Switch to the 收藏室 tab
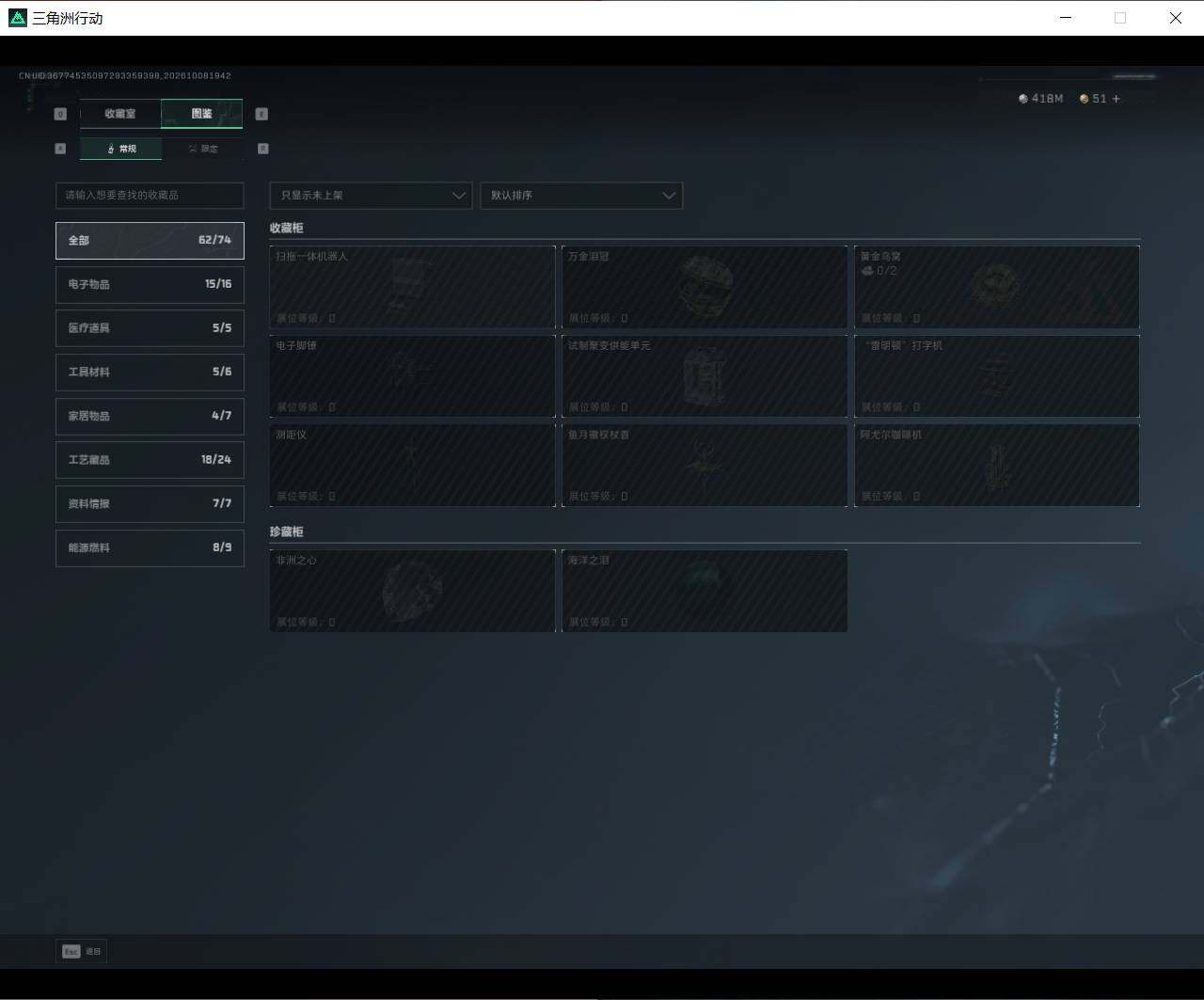 (x=120, y=114)
